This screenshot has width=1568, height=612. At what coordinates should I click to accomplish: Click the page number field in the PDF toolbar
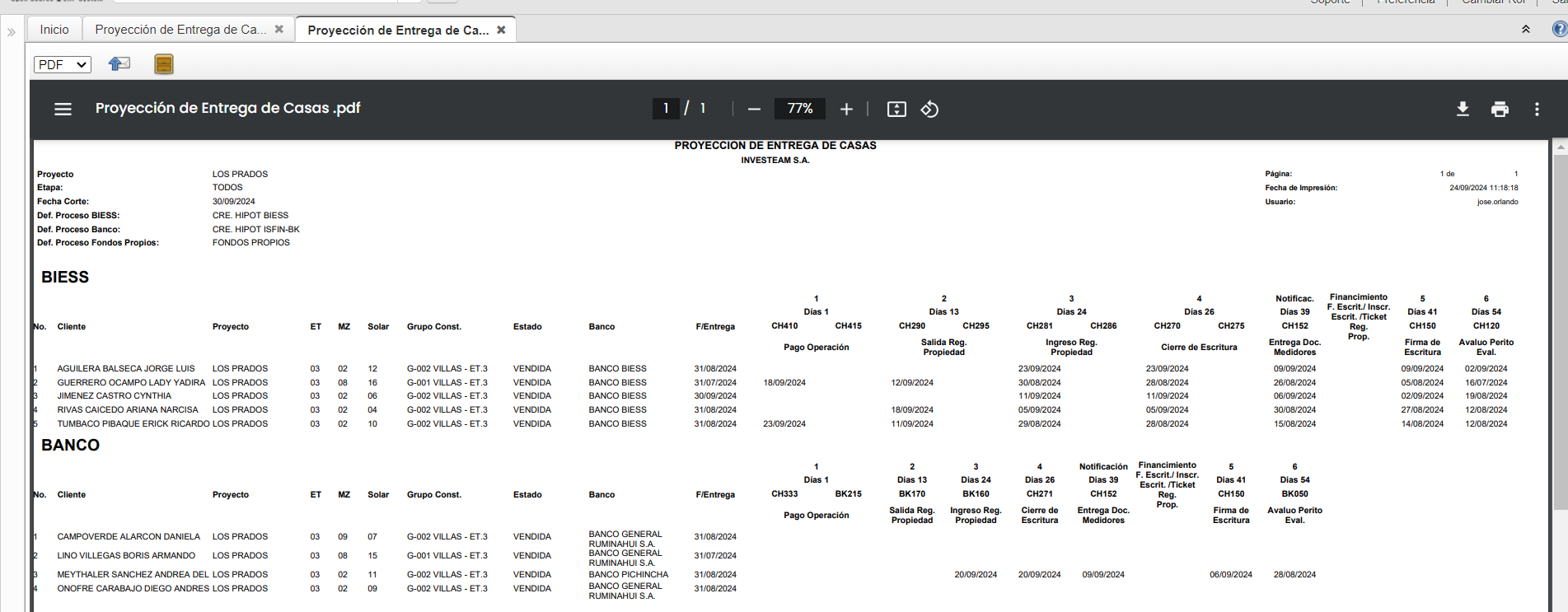tap(666, 109)
